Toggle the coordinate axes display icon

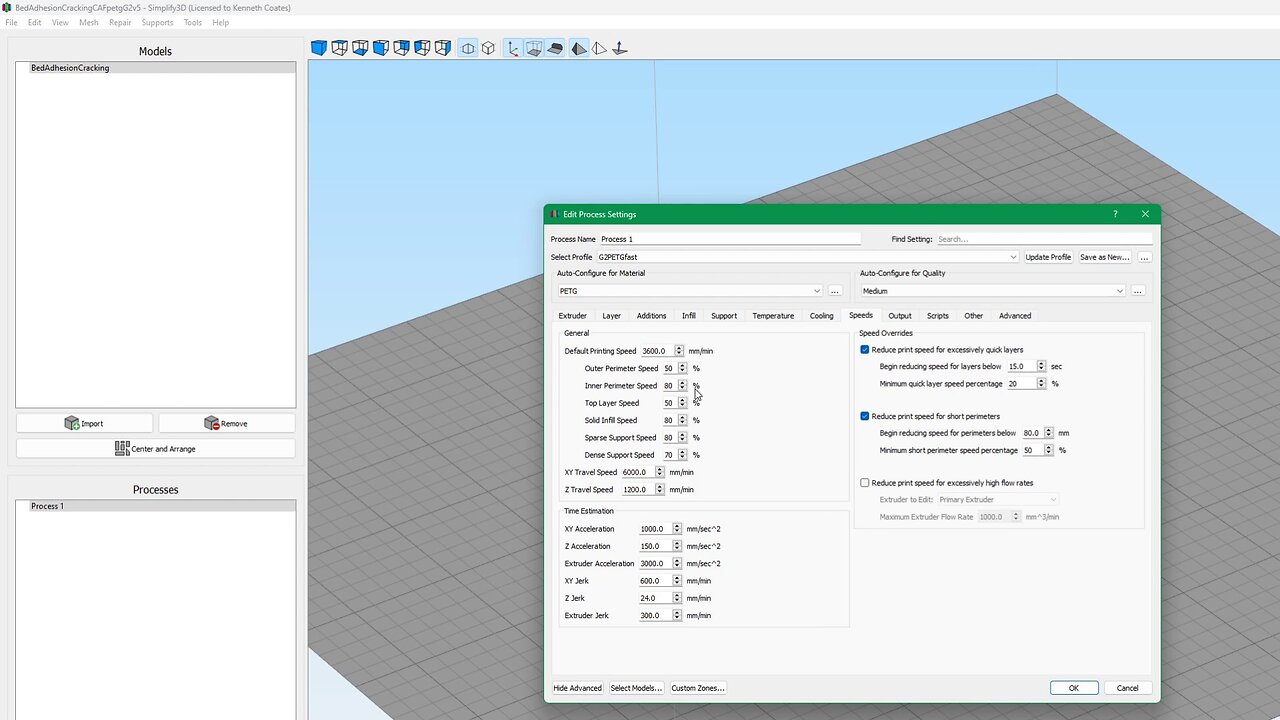513,48
